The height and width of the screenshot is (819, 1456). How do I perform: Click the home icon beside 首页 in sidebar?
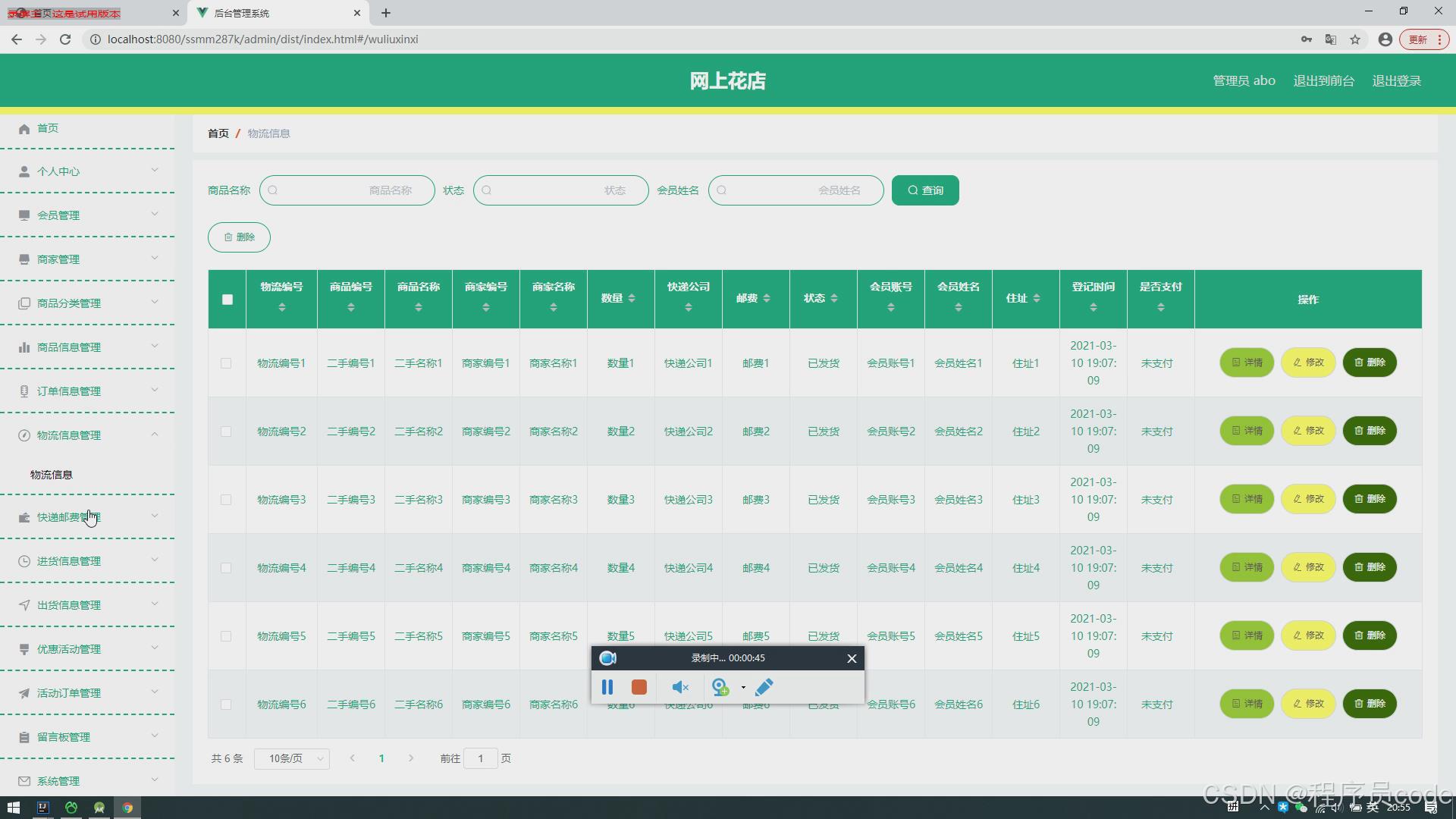(24, 129)
